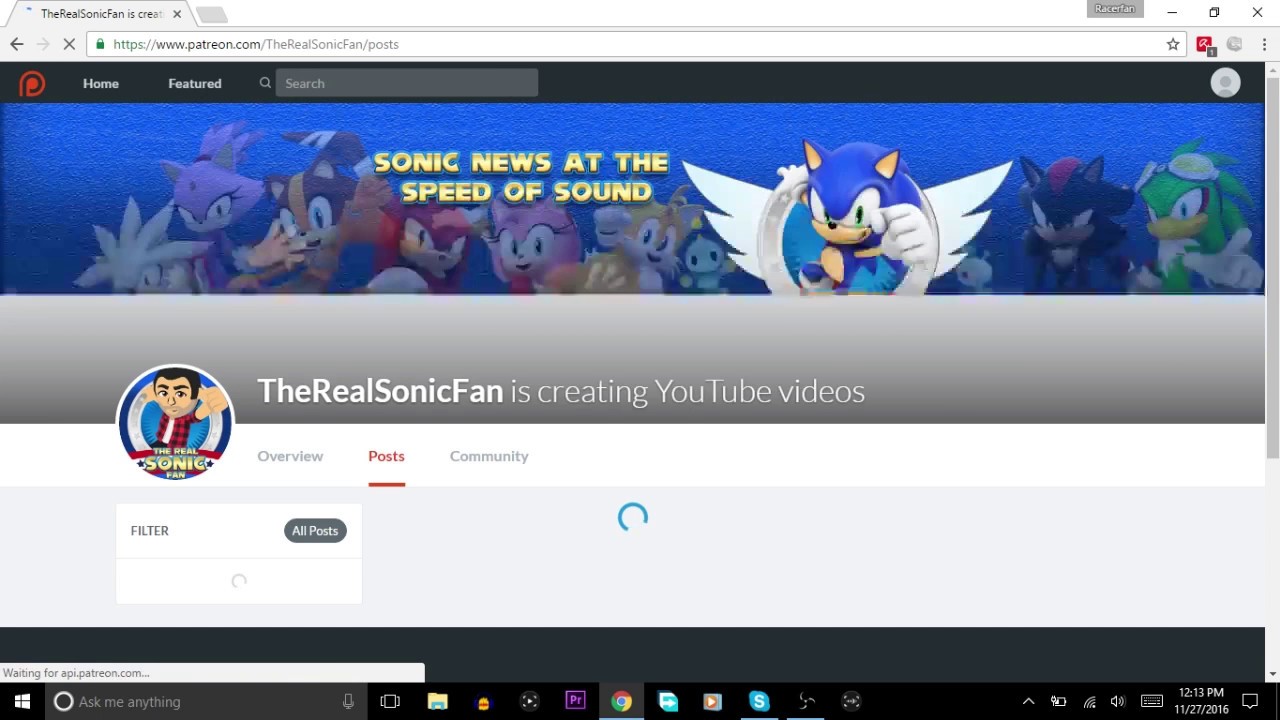Open the Windows Start menu
Image resolution: width=1280 pixels, height=720 pixels.
coord(22,701)
